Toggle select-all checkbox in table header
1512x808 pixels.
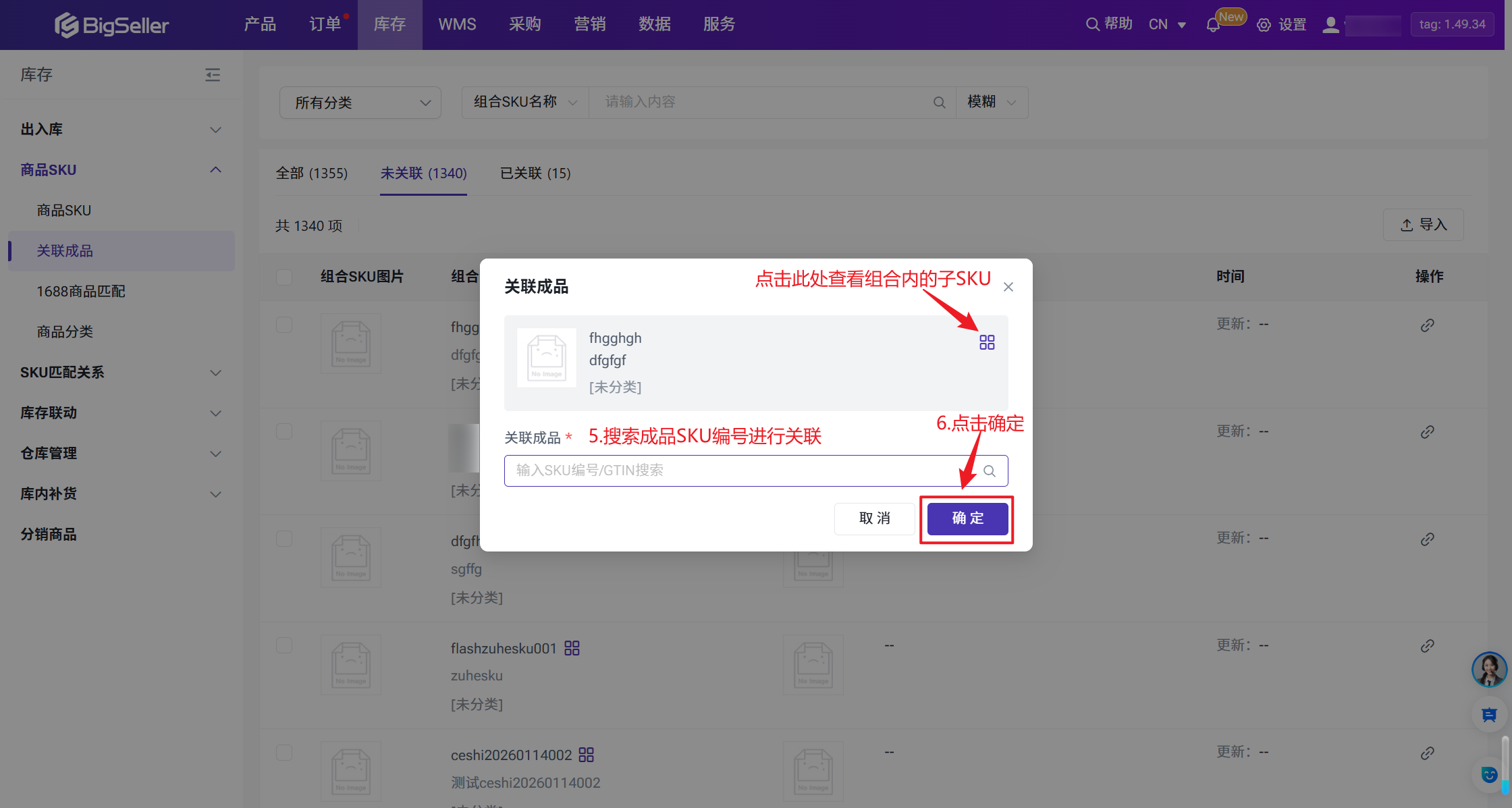[284, 277]
